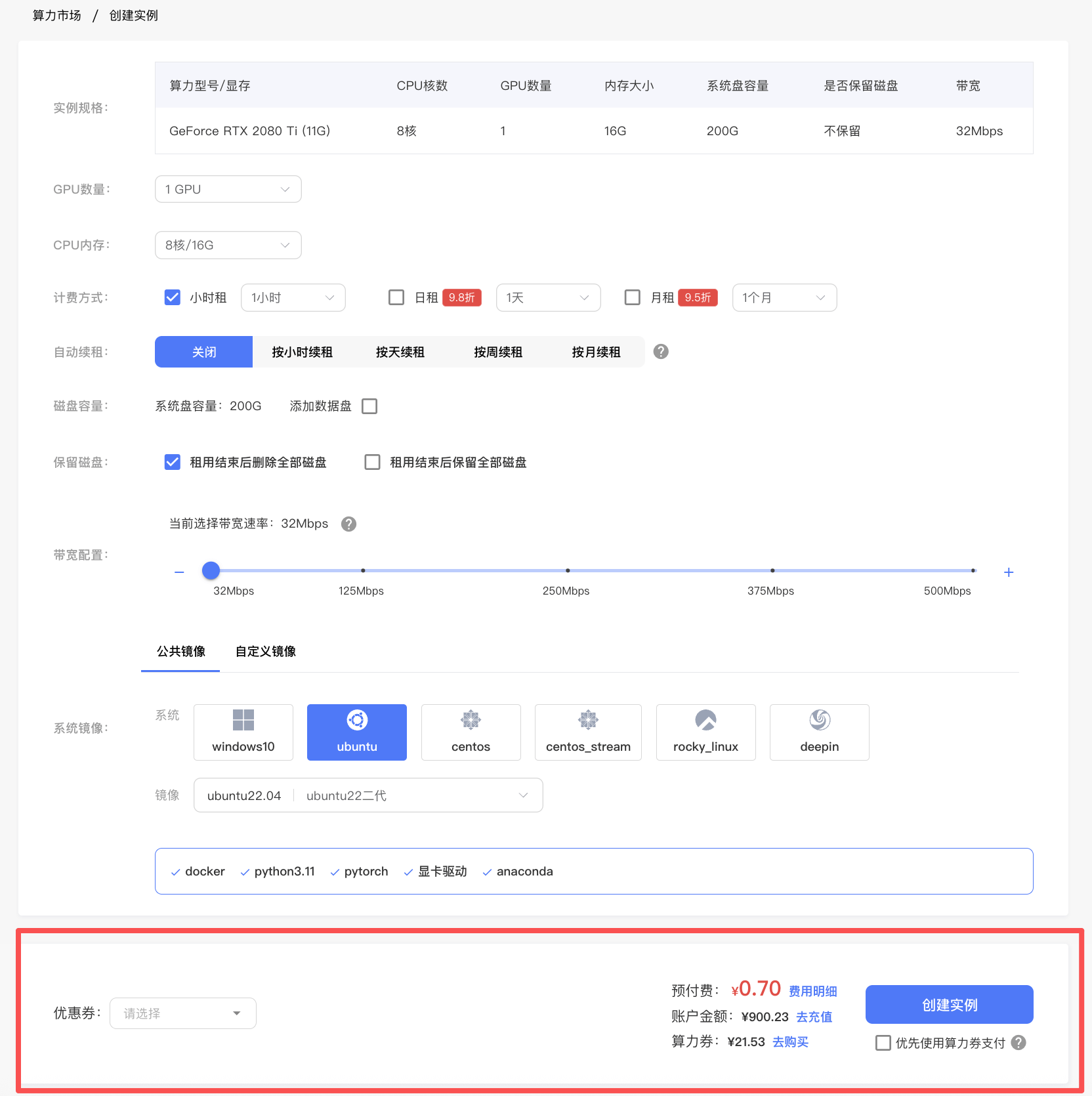This screenshot has width=1092, height=1096.
Task: Open the 费用明细 fee details link
Action: [812, 991]
